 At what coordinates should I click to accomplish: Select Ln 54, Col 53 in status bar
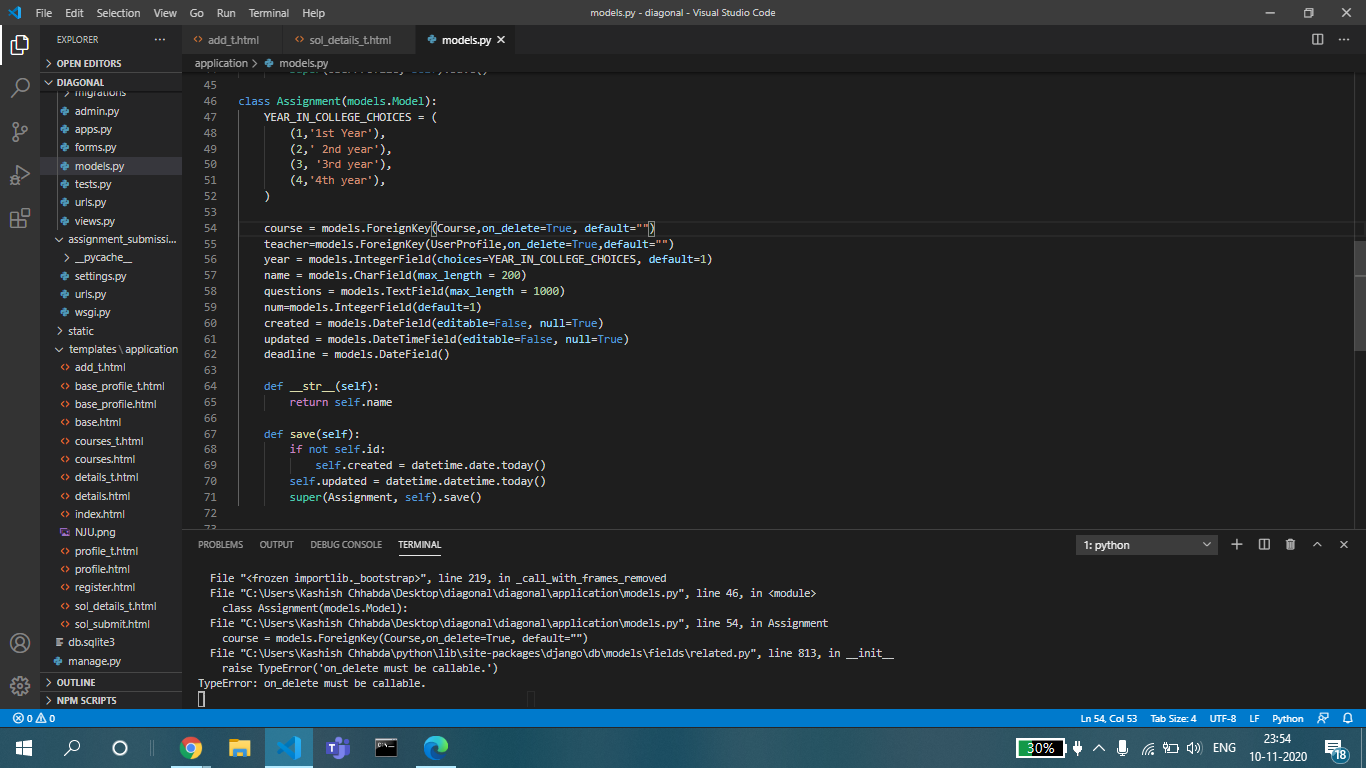(x=1108, y=718)
